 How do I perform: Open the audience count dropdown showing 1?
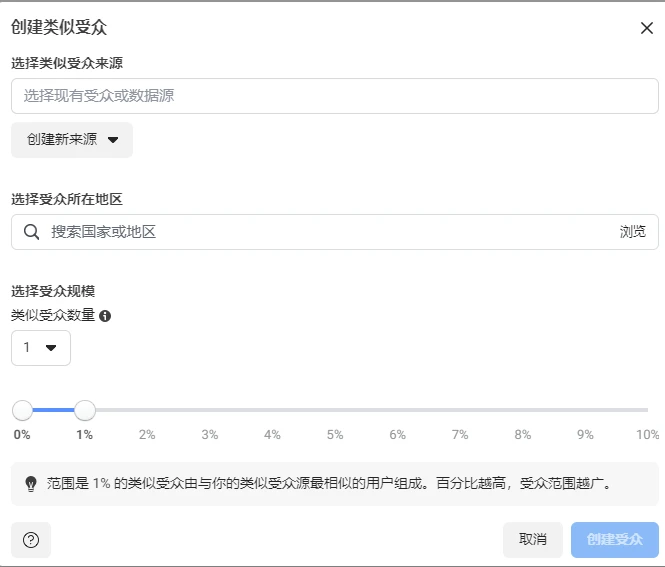click(41, 348)
